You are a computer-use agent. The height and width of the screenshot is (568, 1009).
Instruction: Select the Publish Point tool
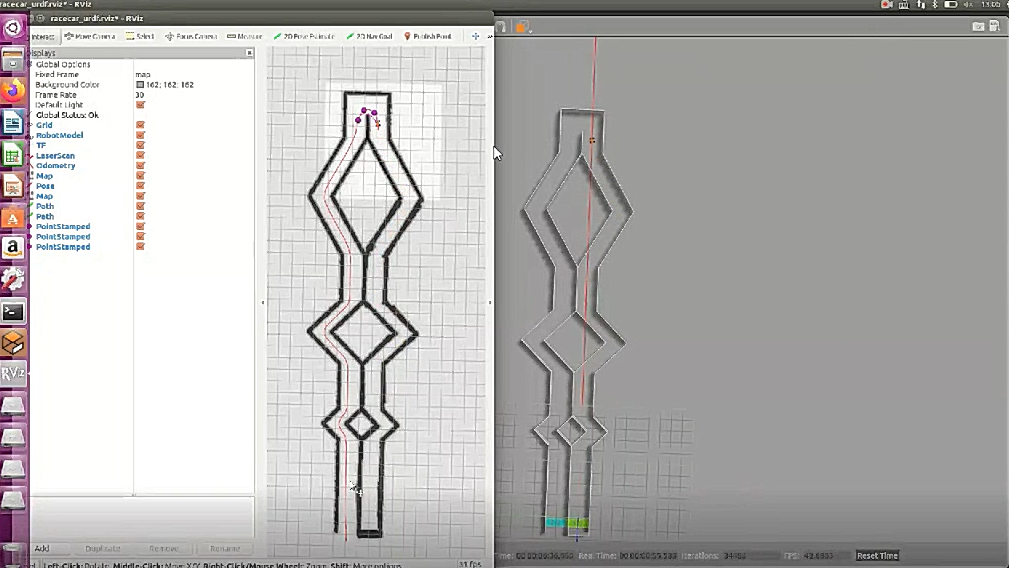click(428, 37)
